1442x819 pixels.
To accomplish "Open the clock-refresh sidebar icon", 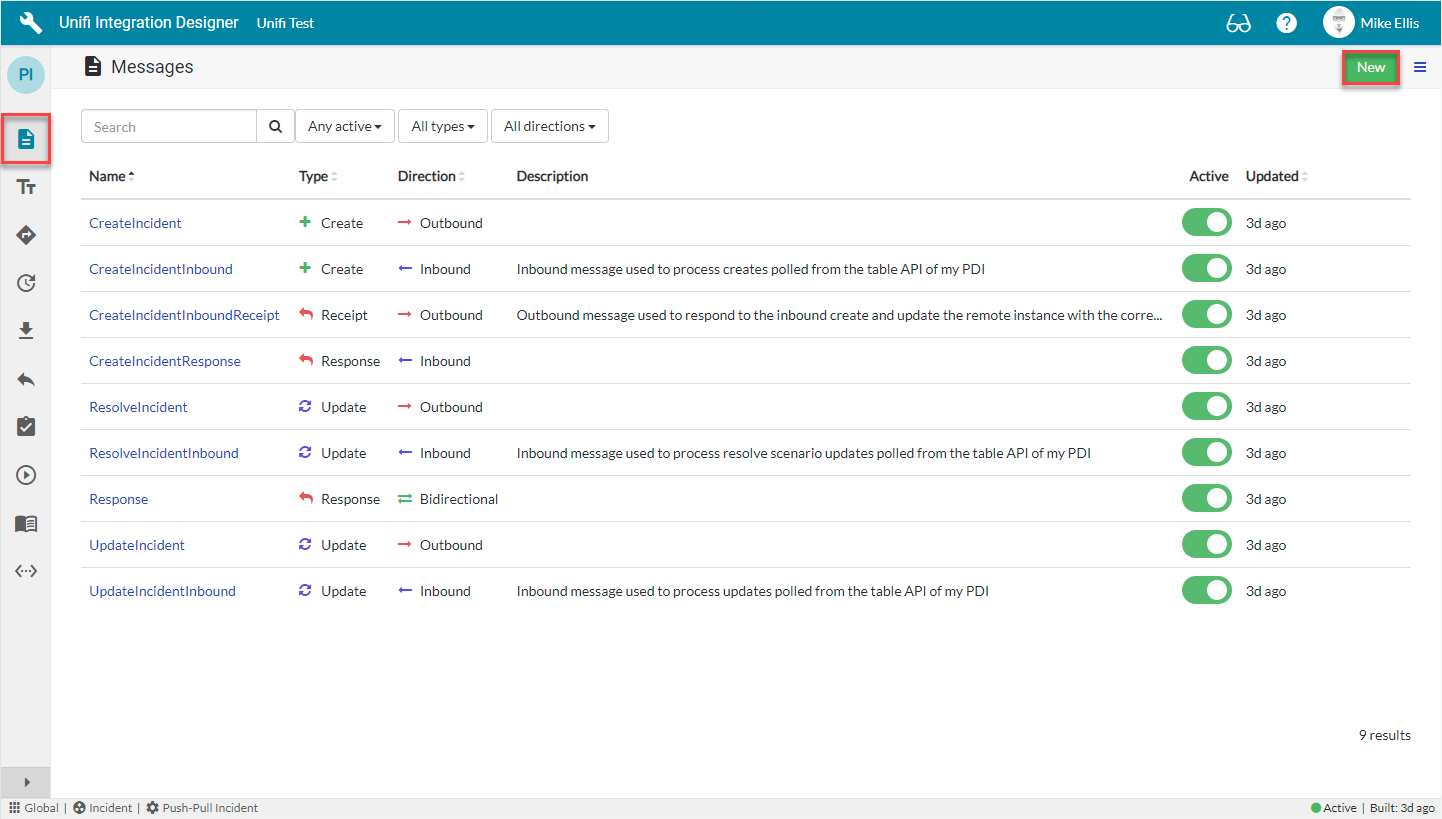I will [x=26, y=283].
